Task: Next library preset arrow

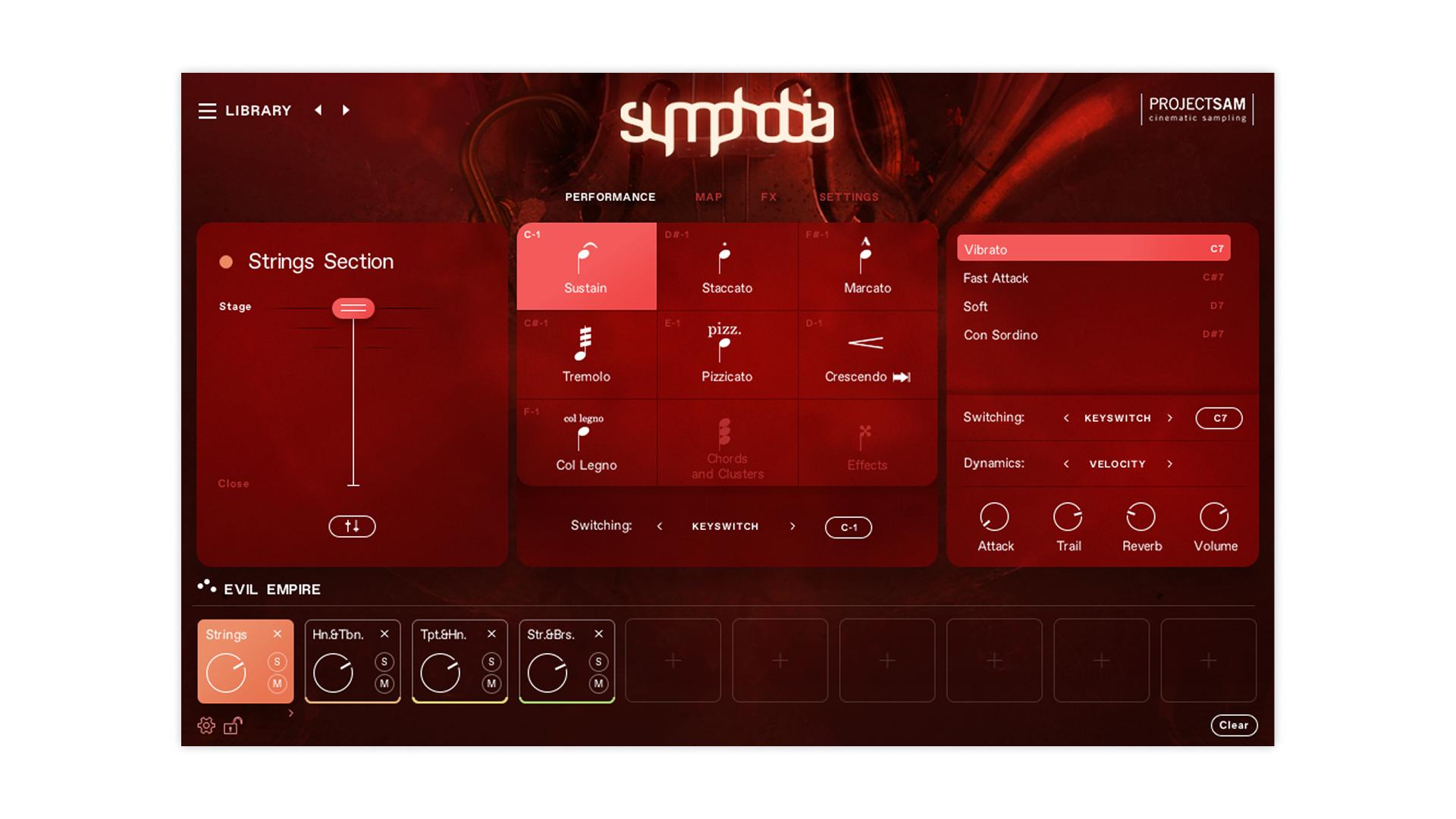Action: click(x=346, y=111)
